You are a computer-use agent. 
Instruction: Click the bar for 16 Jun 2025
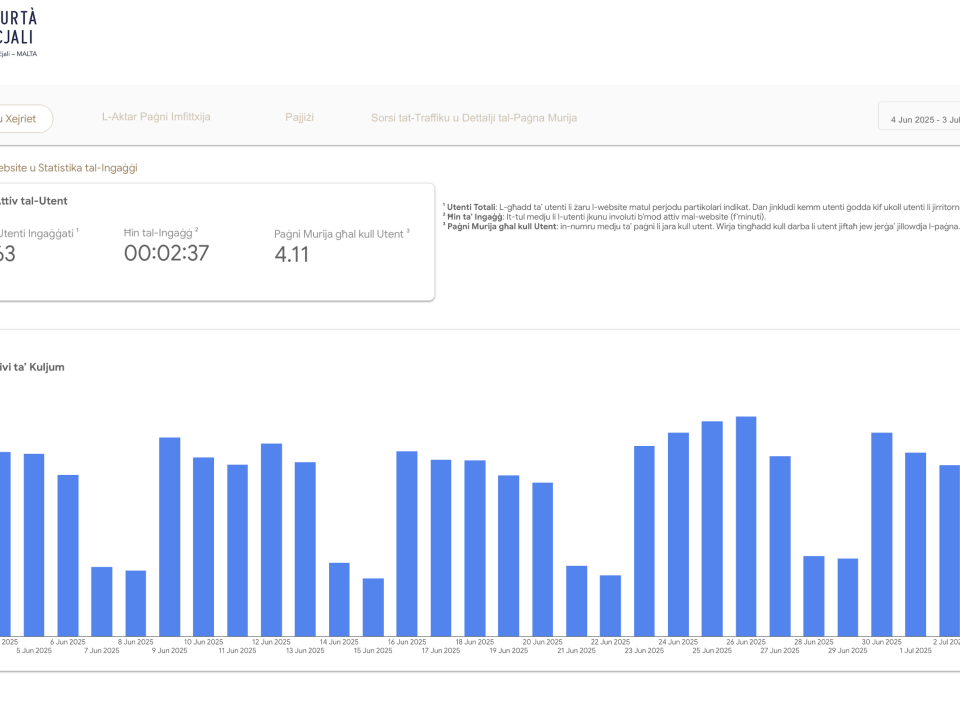coord(407,544)
